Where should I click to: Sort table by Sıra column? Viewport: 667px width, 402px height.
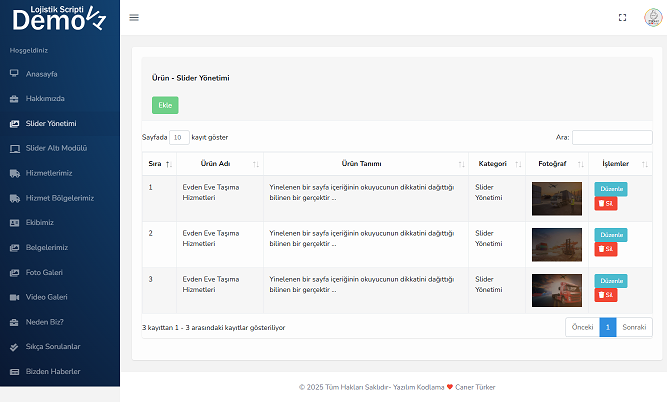[159, 163]
